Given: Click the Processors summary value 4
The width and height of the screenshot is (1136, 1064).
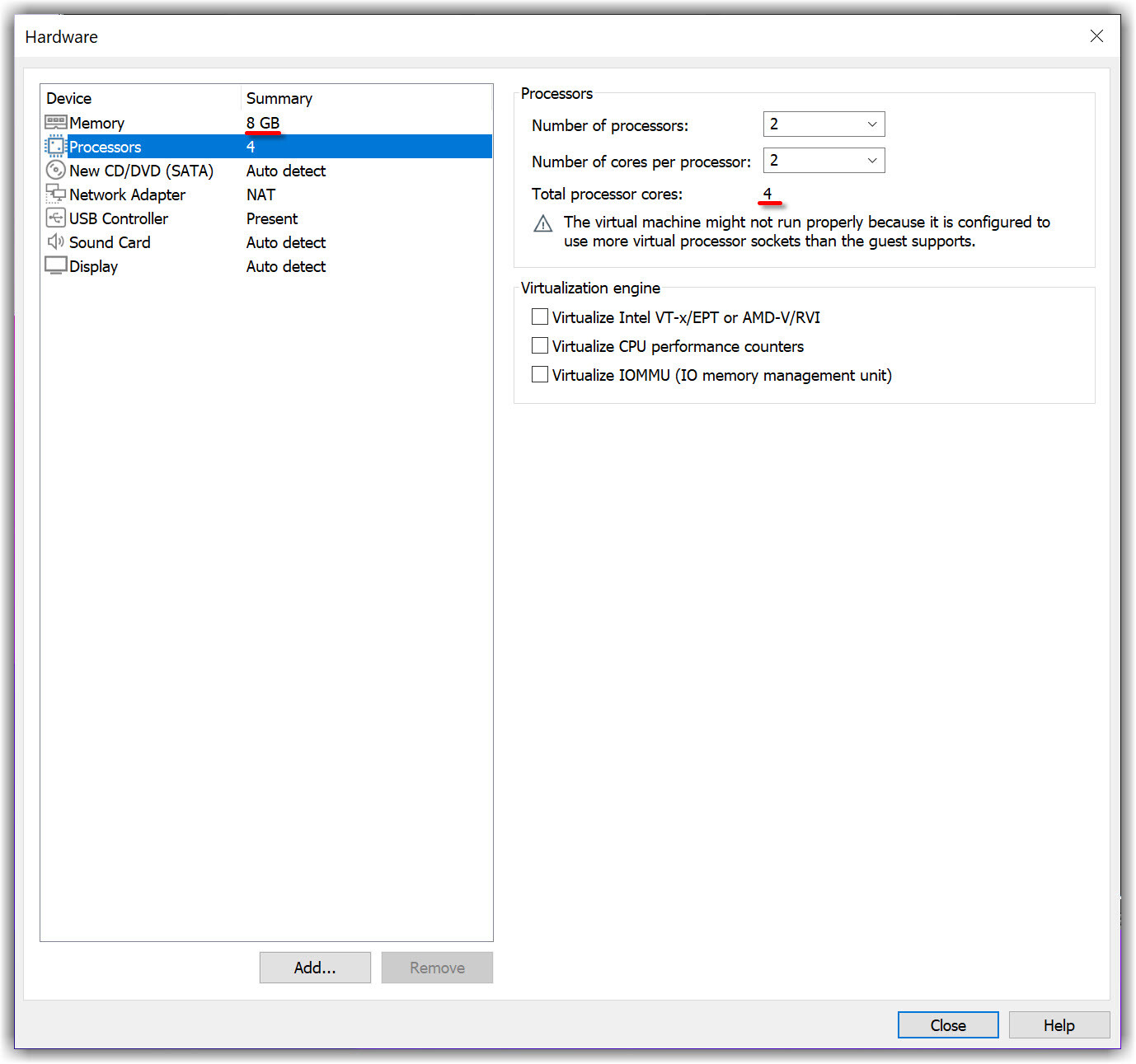Looking at the screenshot, I should click(x=251, y=148).
